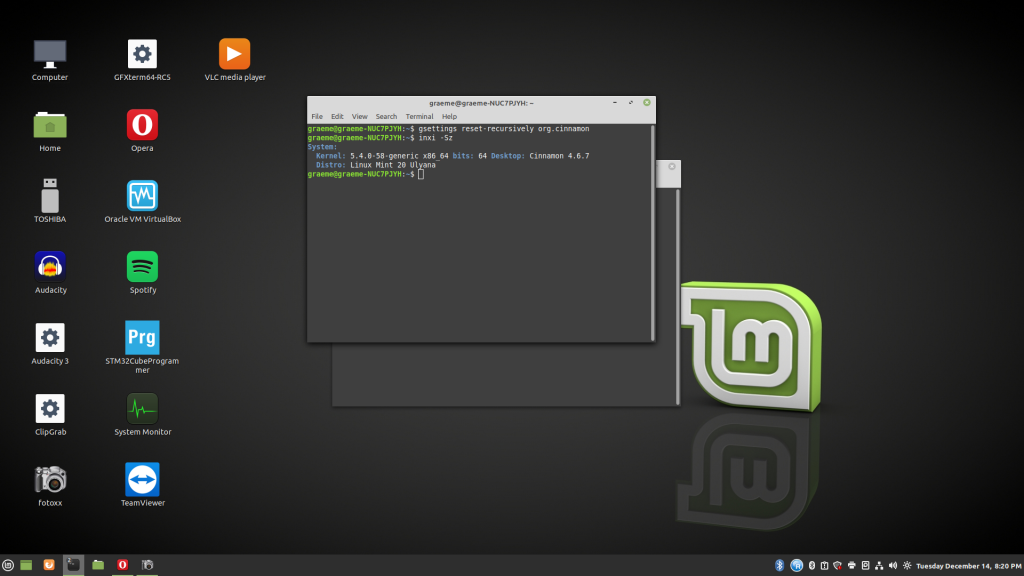Launch System Monitor from the desktop
This screenshot has height=576, width=1024.
point(142,409)
